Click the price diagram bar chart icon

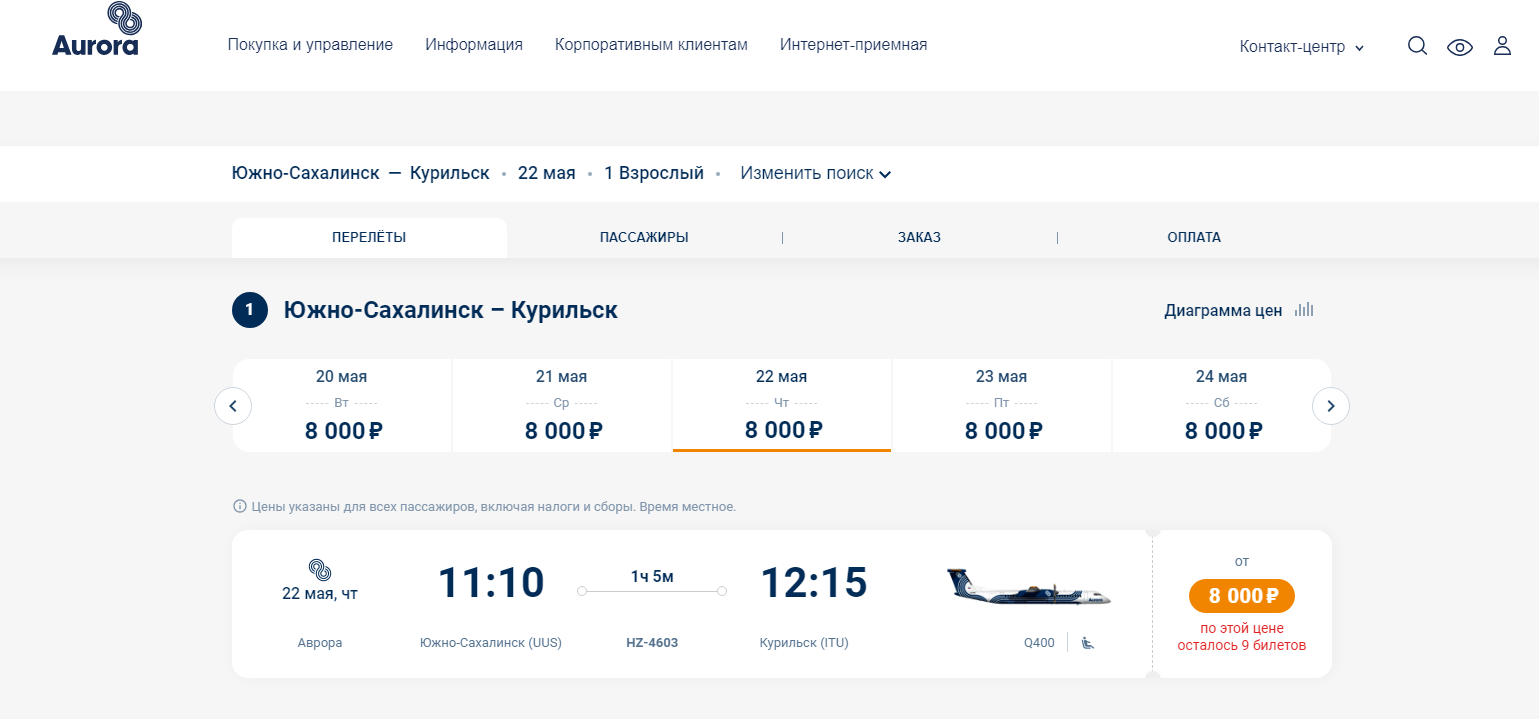(1304, 310)
